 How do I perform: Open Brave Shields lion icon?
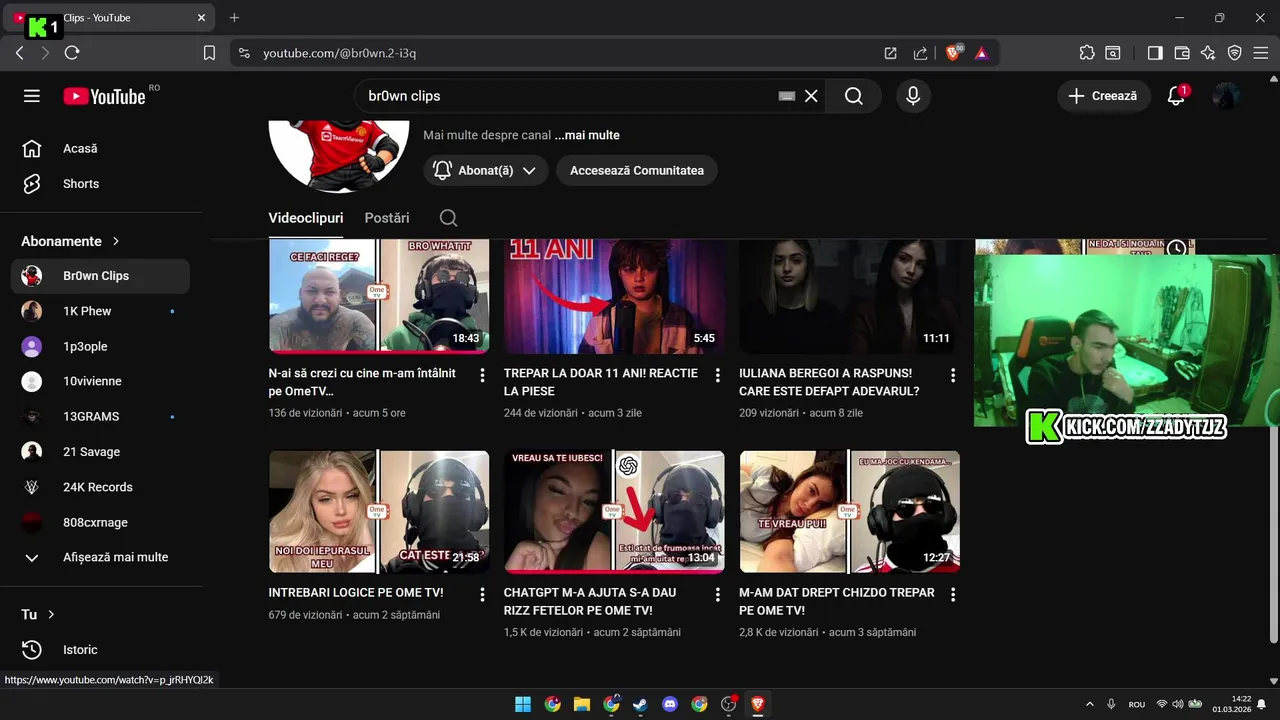953,53
